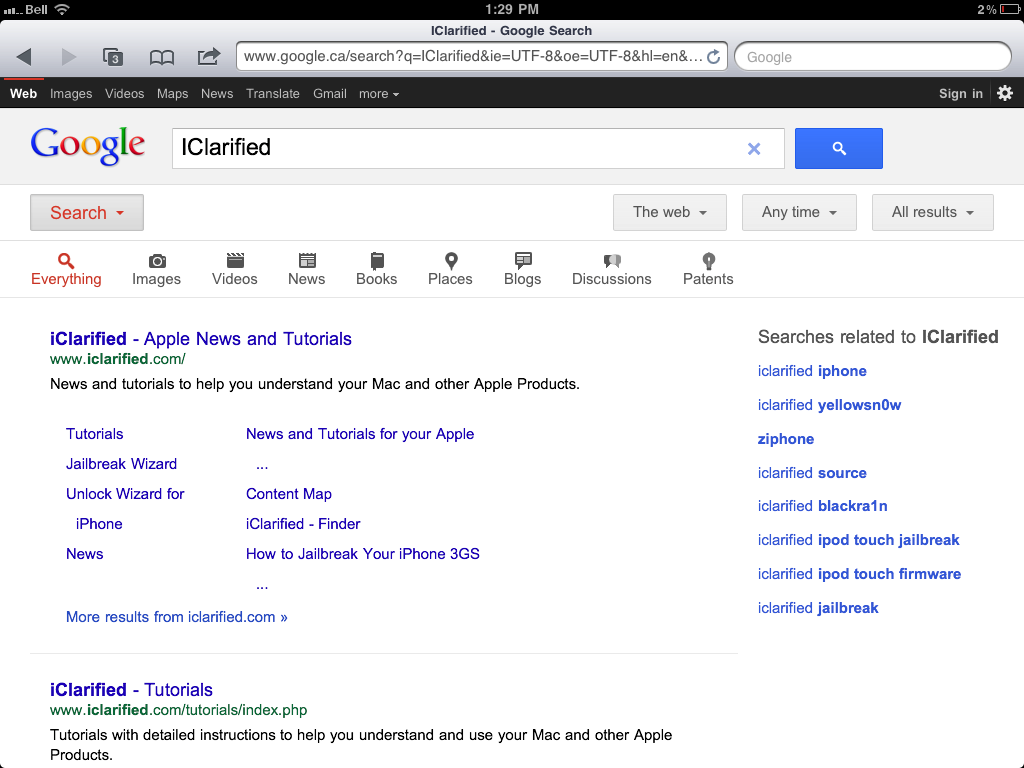This screenshot has height=768, width=1024.
Task: Open the 'Any time' dropdown
Action: pyautogui.click(x=799, y=212)
